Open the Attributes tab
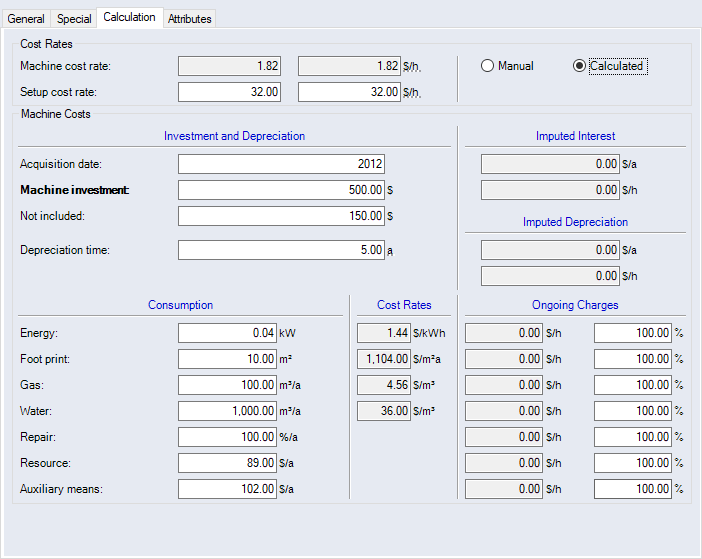 pyautogui.click(x=189, y=19)
